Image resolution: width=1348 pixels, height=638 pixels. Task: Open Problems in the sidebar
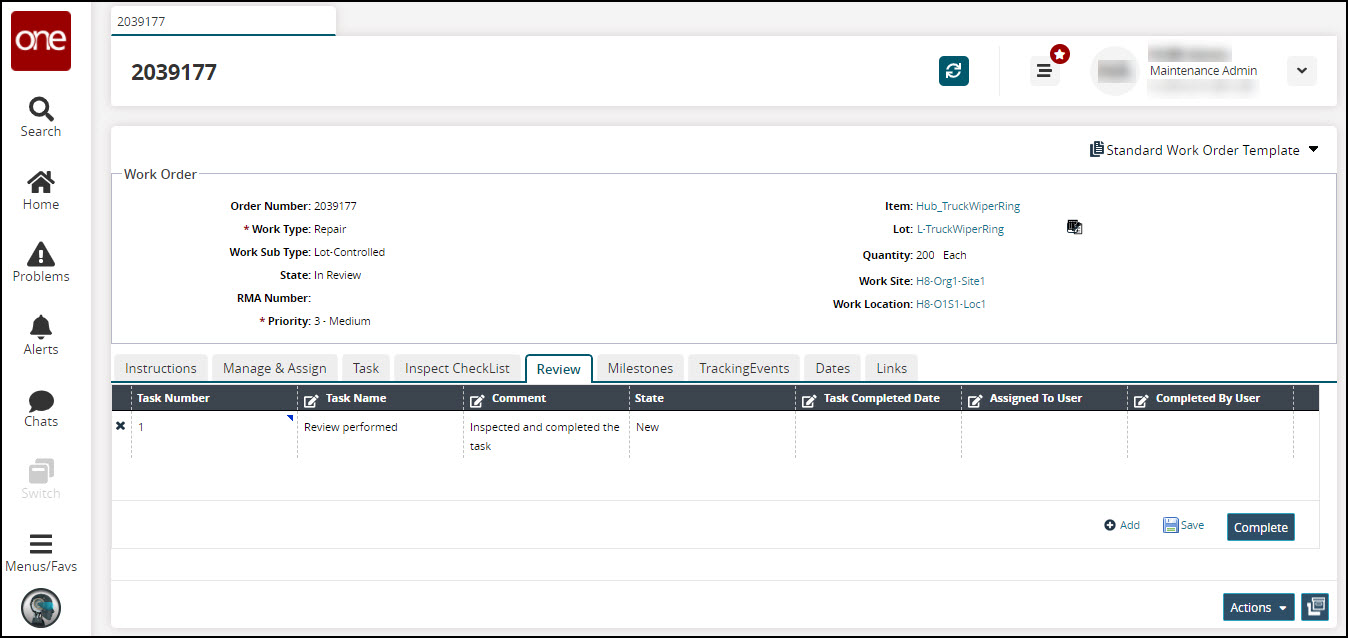tap(41, 263)
